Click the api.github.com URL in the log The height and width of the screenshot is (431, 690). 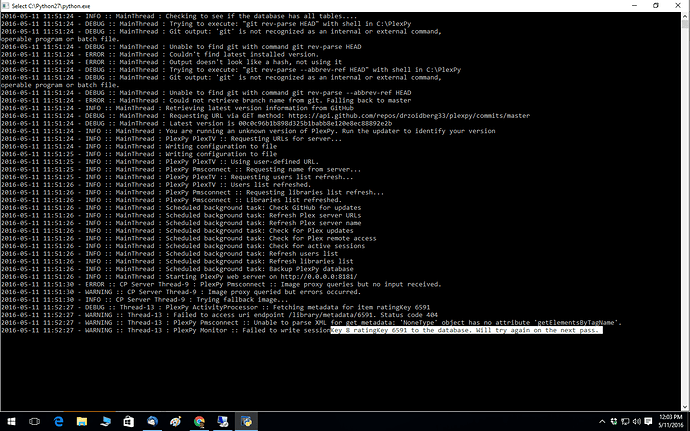(409, 116)
